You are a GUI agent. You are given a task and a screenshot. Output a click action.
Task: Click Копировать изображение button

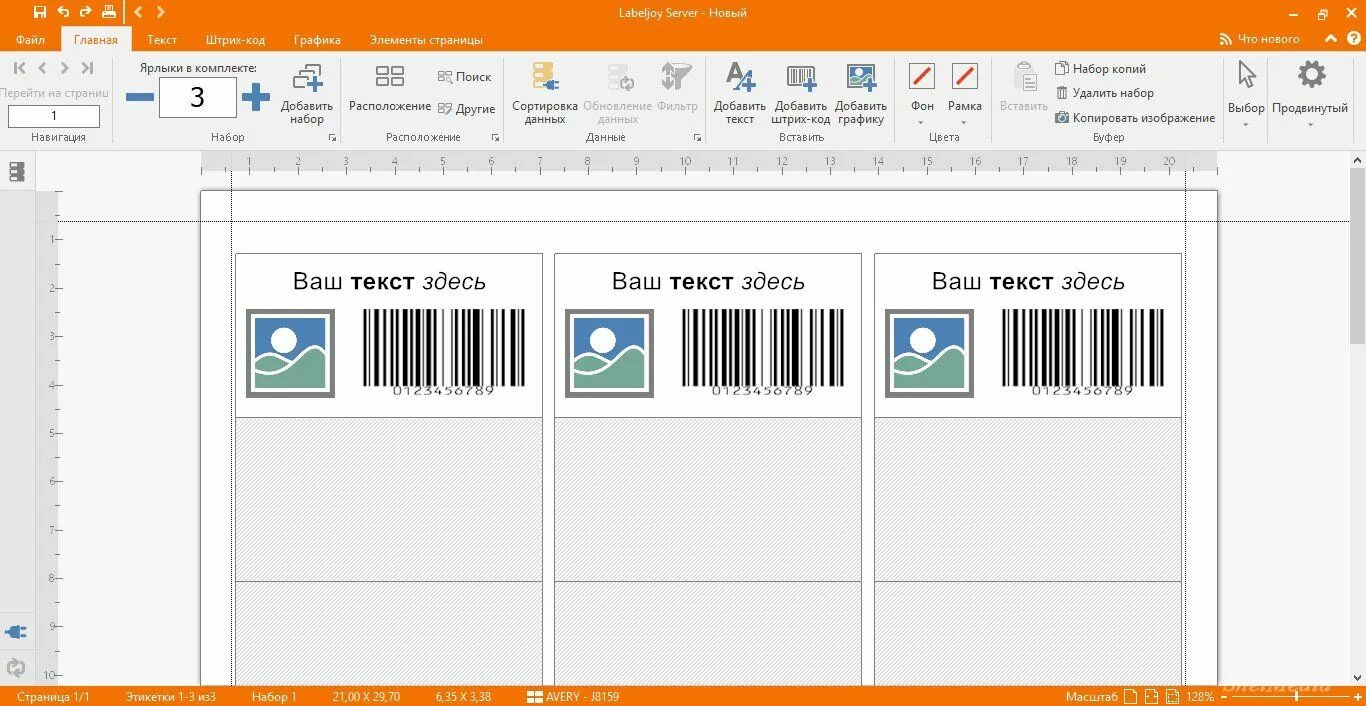tap(1136, 118)
